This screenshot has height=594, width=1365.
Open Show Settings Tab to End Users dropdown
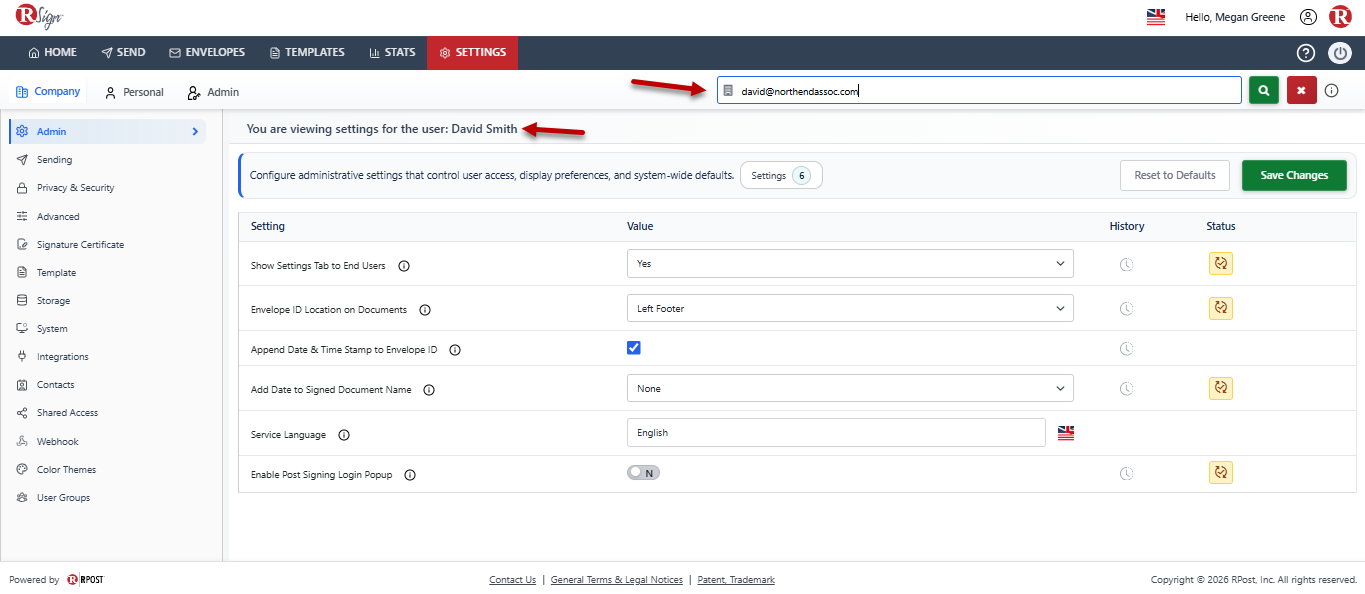coord(850,264)
